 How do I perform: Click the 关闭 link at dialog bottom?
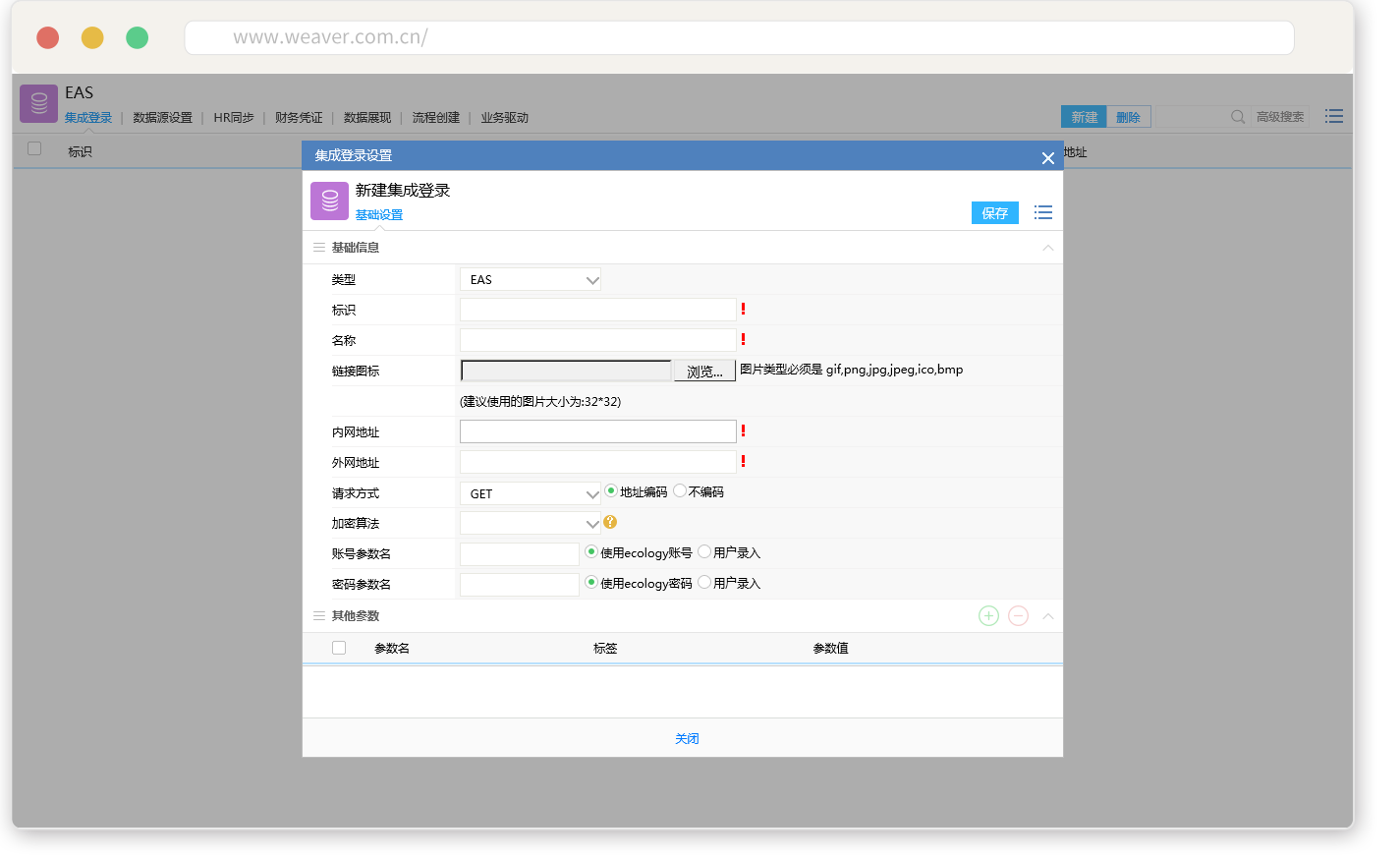[687, 739]
